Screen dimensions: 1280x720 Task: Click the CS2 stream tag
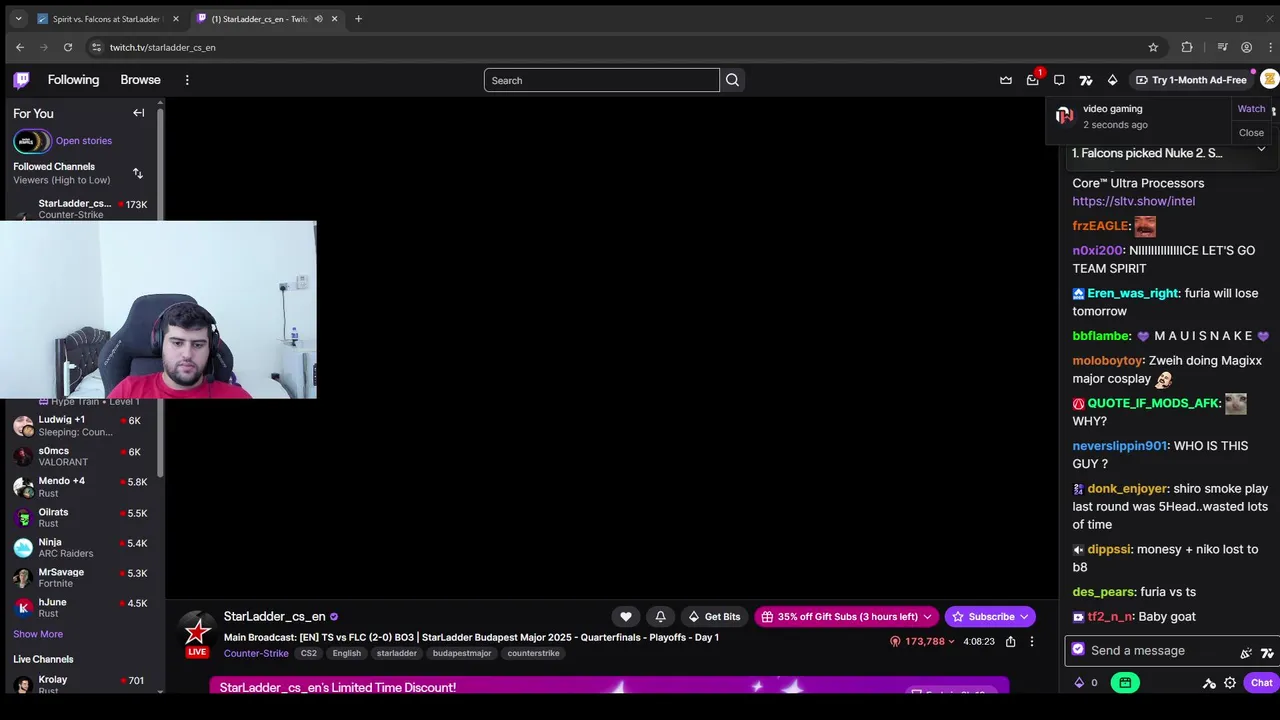tap(308, 653)
